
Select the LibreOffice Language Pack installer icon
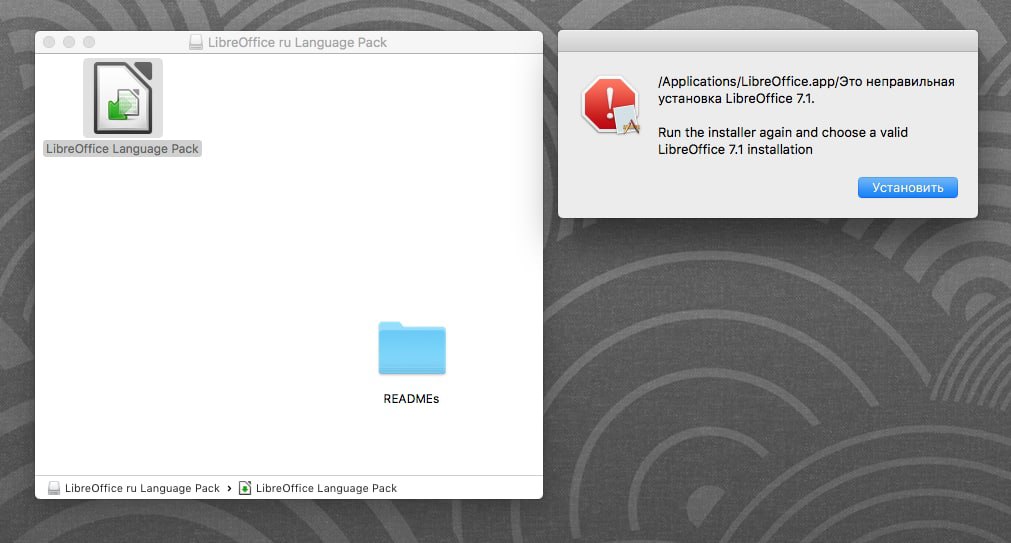pyautogui.click(x=123, y=98)
